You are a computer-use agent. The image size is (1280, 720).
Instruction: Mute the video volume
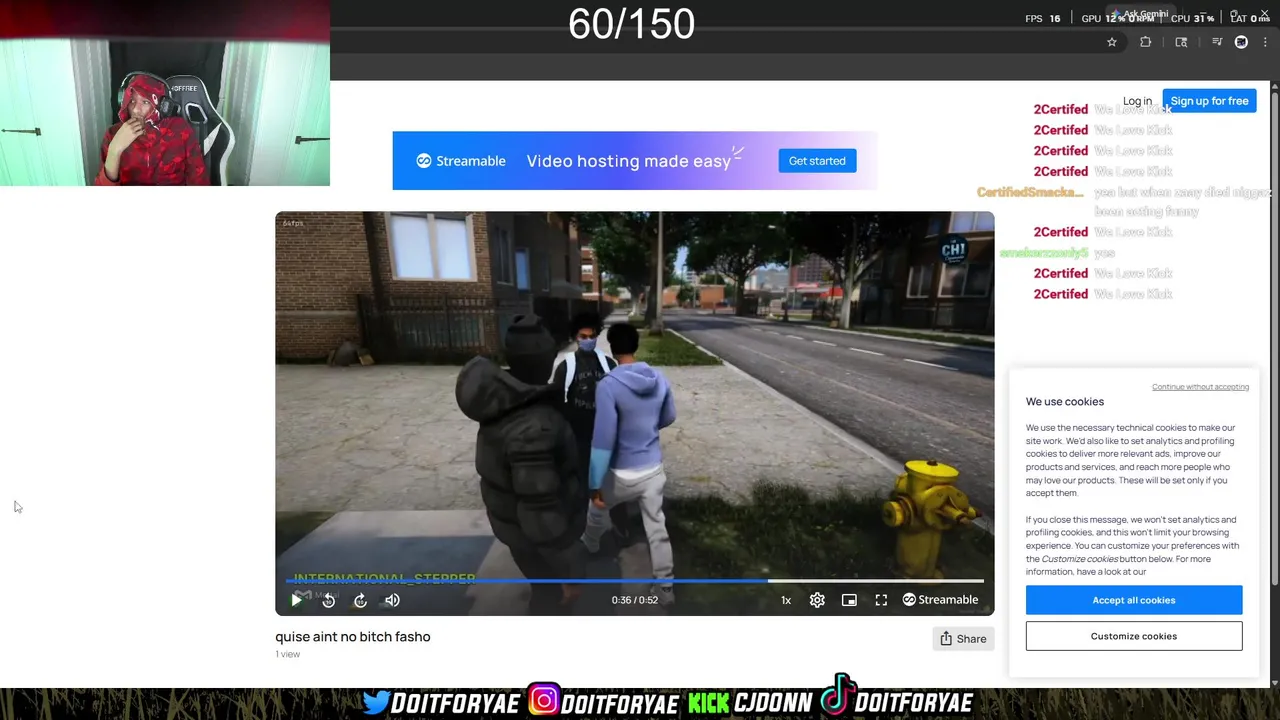(392, 600)
